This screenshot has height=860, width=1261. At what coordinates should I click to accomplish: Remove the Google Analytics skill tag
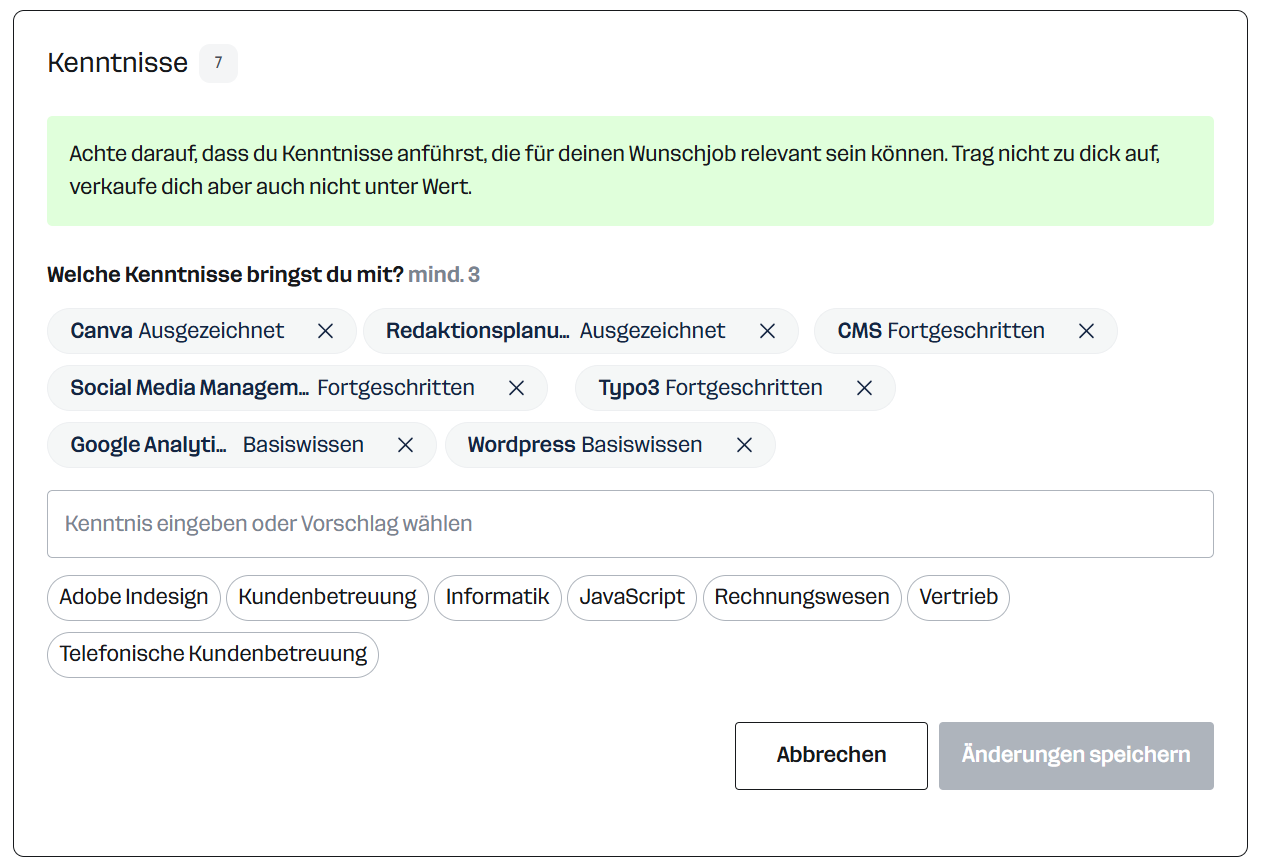click(405, 445)
